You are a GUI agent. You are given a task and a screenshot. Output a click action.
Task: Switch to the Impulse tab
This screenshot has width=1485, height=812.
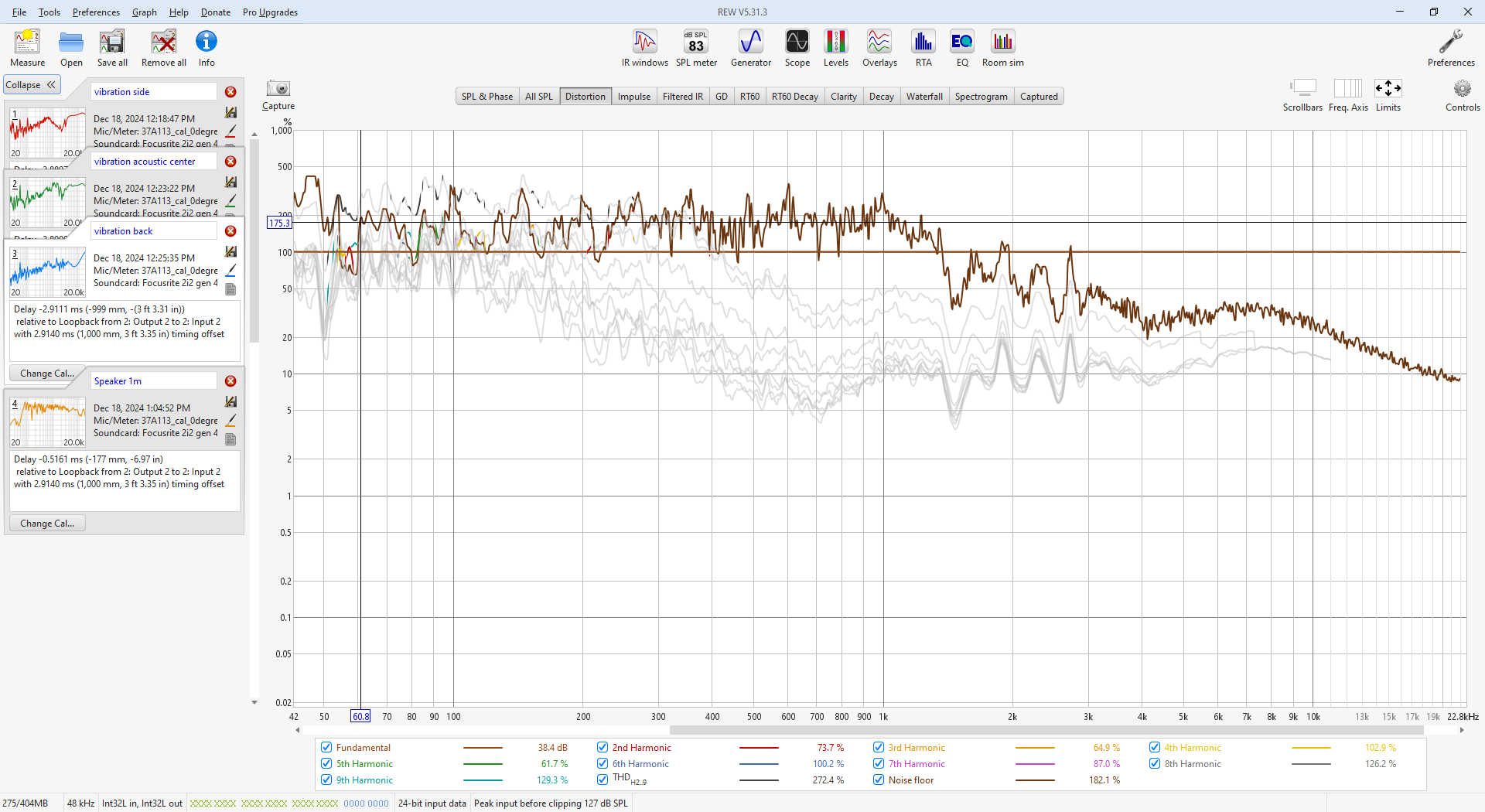click(x=634, y=97)
